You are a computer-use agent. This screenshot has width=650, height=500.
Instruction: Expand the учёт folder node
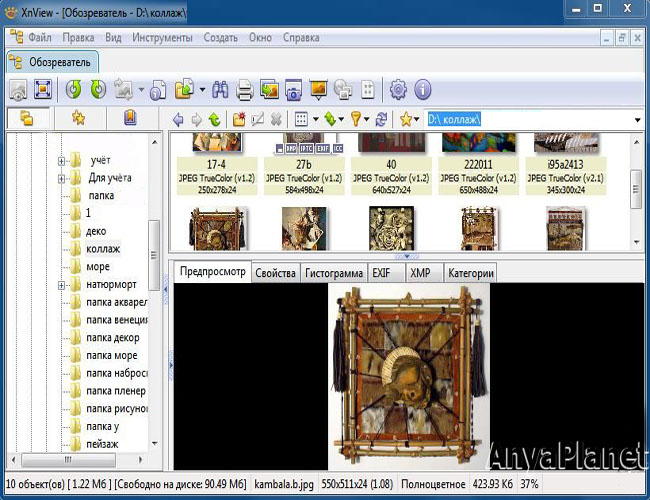click(61, 160)
